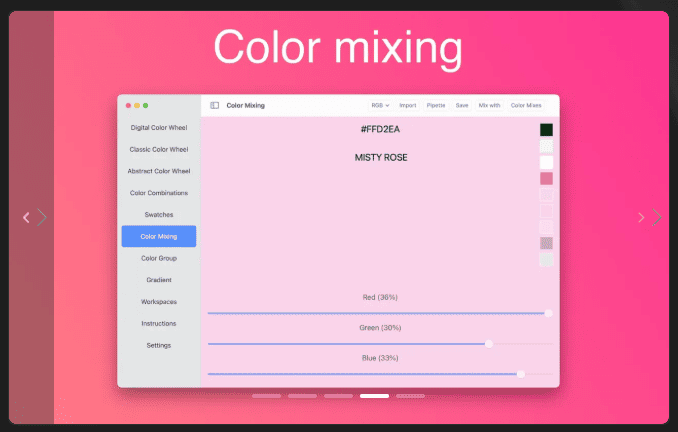The height and width of the screenshot is (432, 678).
Task: Click the hex code #FFD2EA text
Action: click(381, 129)
